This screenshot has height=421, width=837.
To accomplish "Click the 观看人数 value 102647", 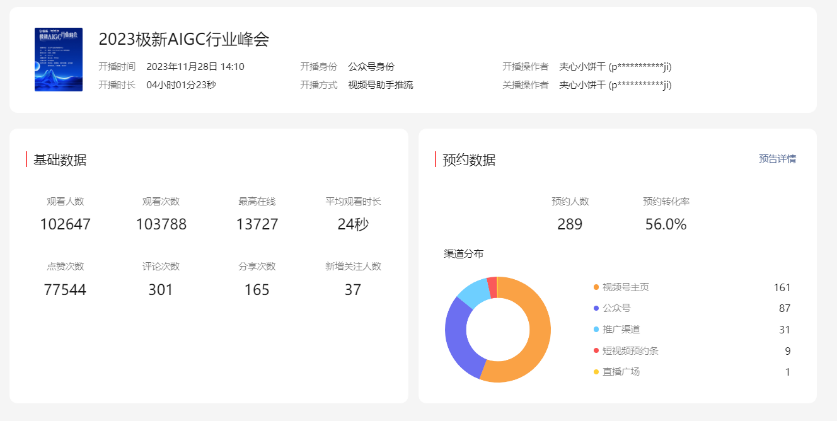I will pos(65,224).
